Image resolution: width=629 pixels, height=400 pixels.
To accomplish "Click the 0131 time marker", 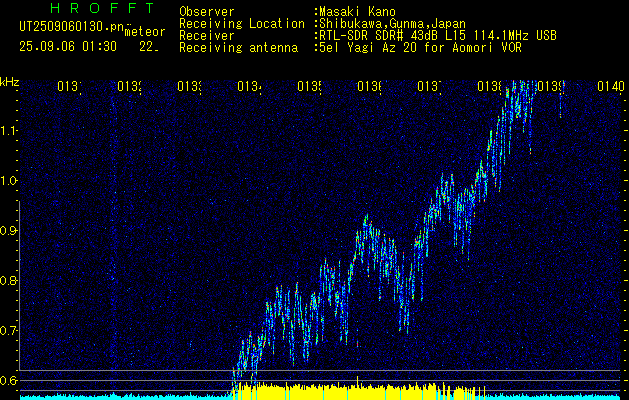I will coord(69,86).
